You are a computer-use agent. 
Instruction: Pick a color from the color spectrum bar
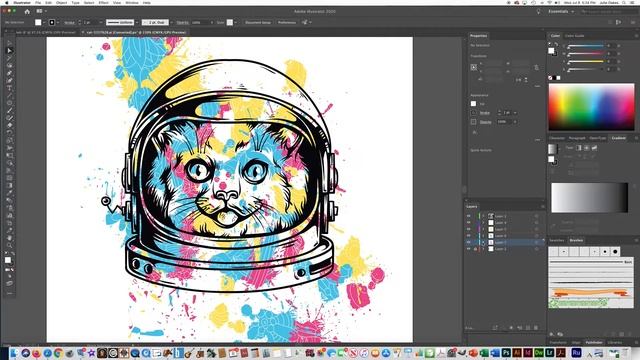pyautogui.click(x=591, y=107)
